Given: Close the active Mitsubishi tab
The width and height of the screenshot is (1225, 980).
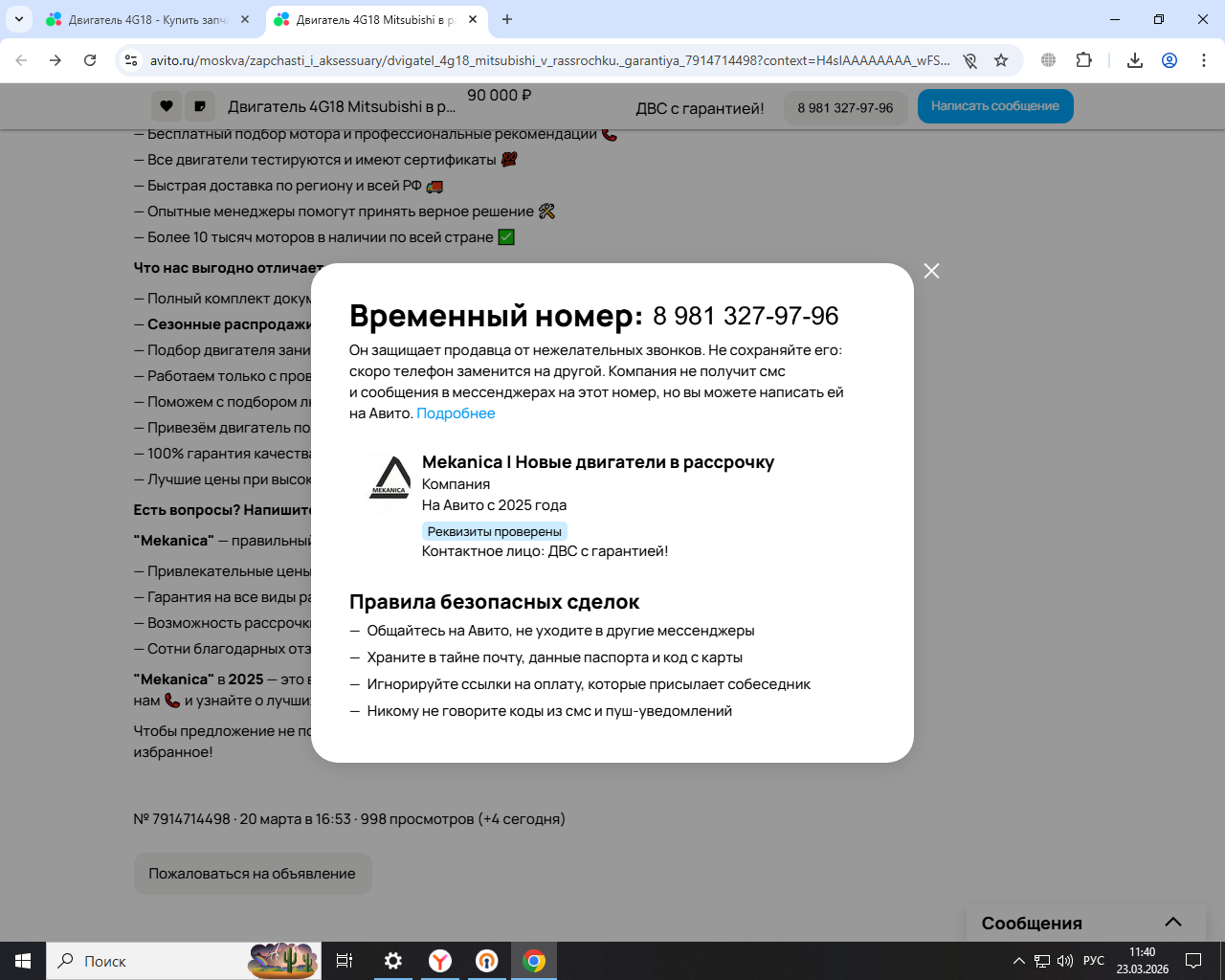Looking at the screenshot, I should point(473,19).
